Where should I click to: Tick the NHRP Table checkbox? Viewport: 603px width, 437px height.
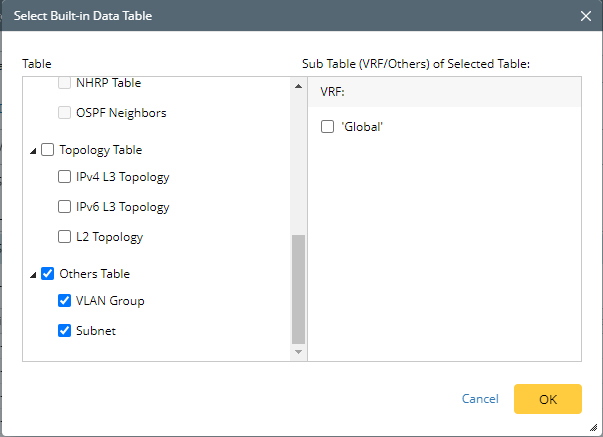pos(65,84)
